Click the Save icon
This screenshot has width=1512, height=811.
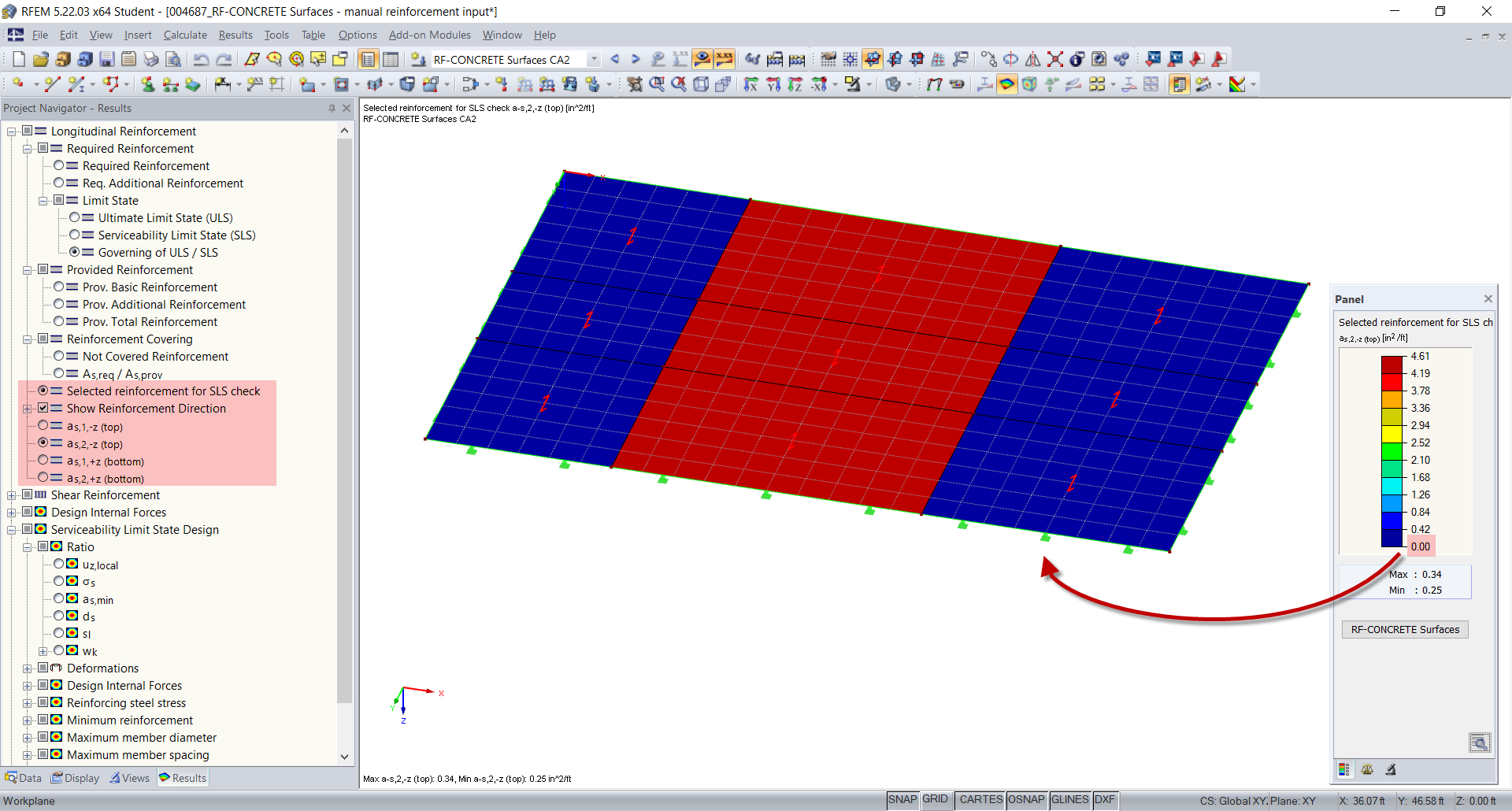(107, 59)
